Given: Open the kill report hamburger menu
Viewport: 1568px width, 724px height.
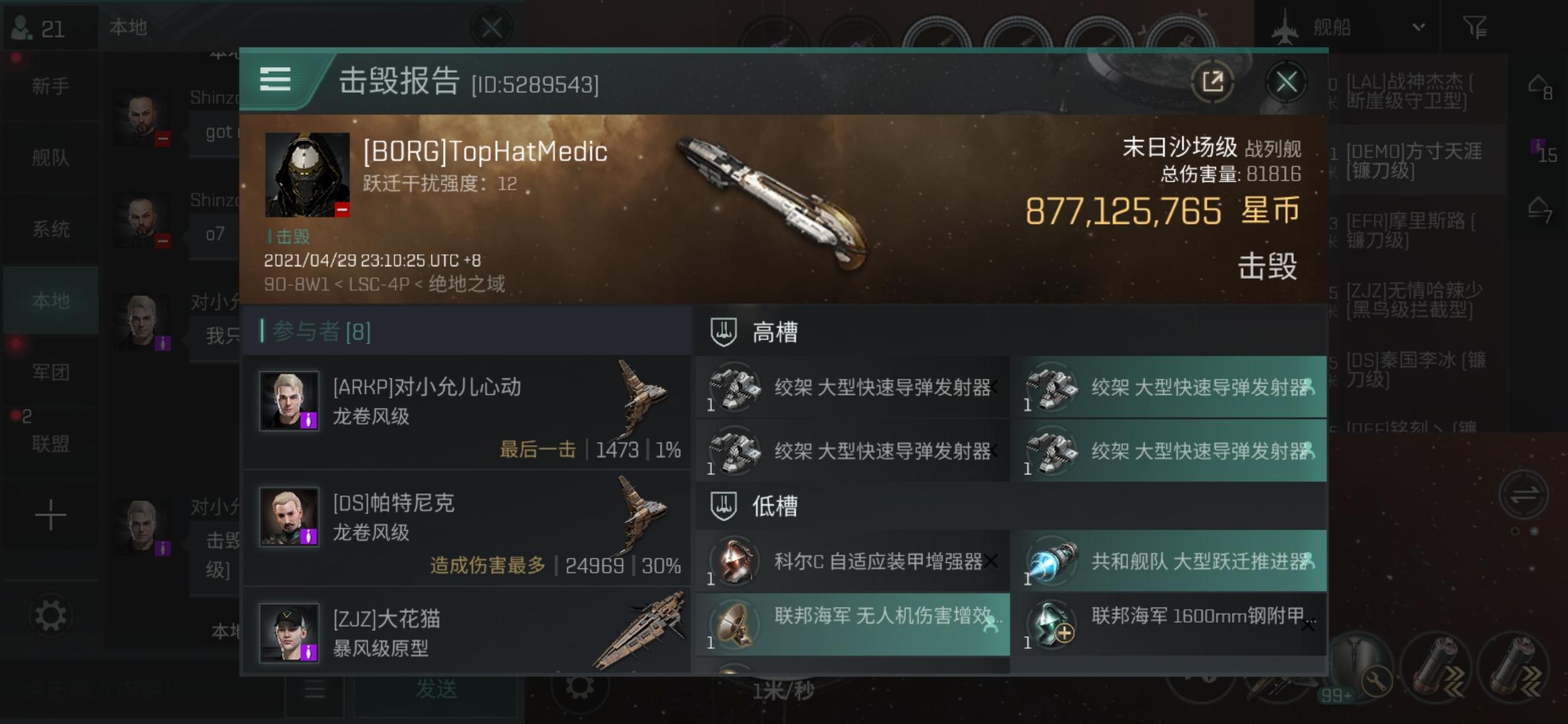Looking at the screenshot, I should [275, 80].
